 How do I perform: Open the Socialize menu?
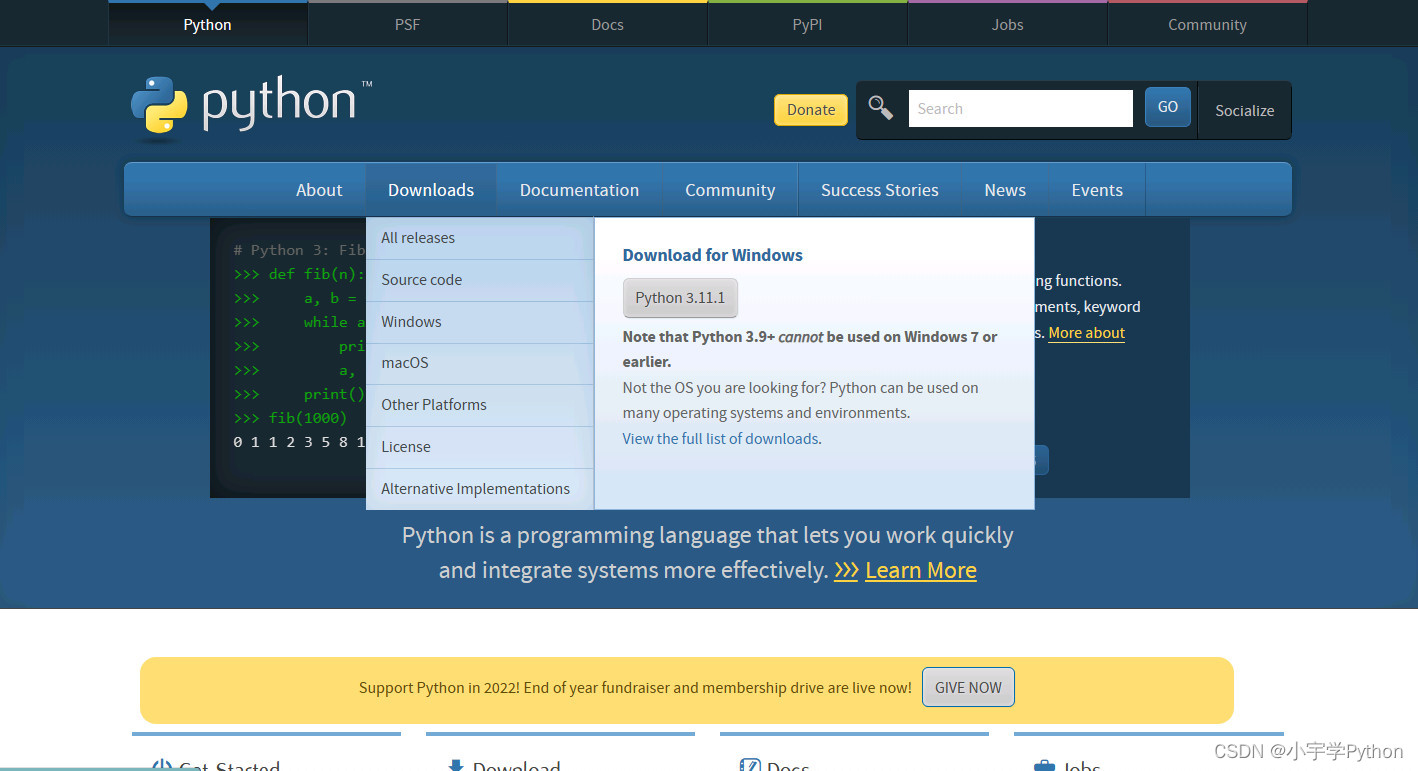pyautogui.click(x=1244, y=110)
